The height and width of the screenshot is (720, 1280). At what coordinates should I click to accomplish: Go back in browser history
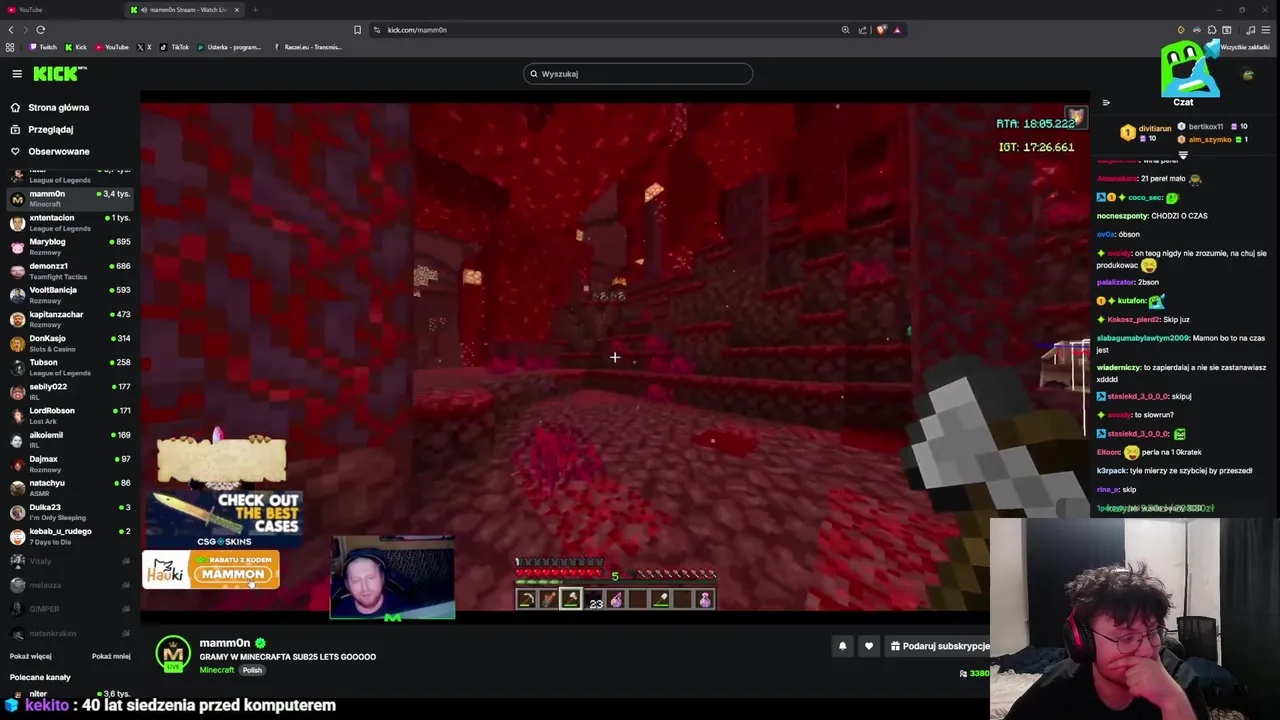[11, 30]
